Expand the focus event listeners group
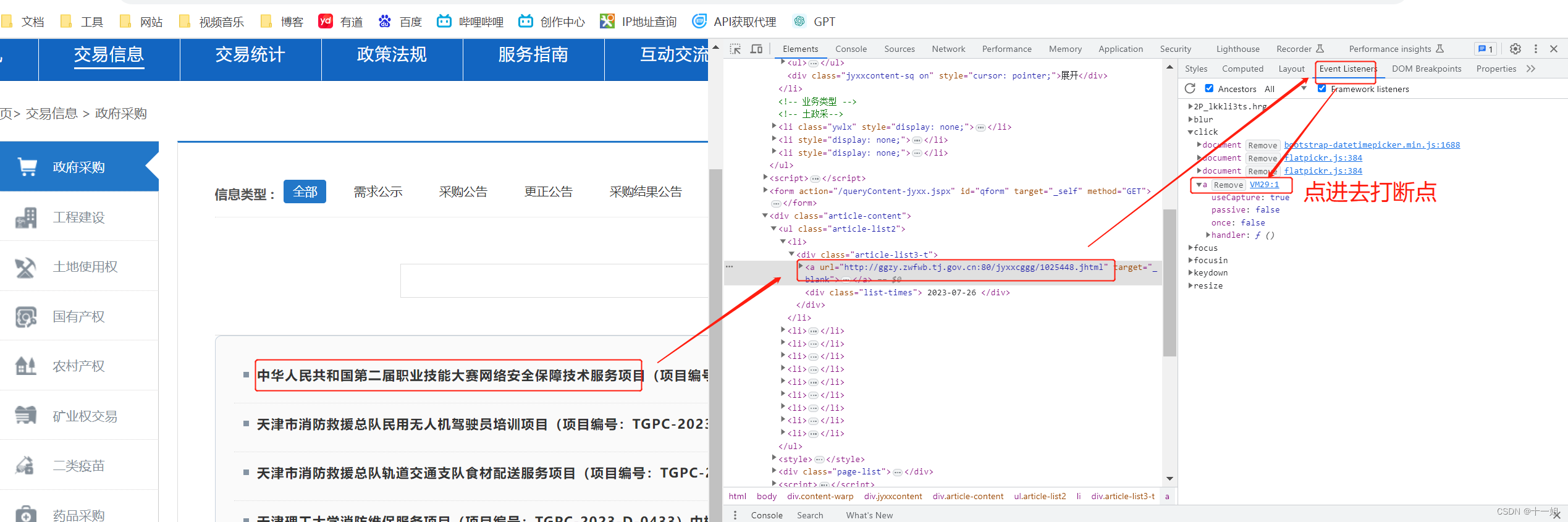This screenshot has height=522, width=1568. 1191,248
